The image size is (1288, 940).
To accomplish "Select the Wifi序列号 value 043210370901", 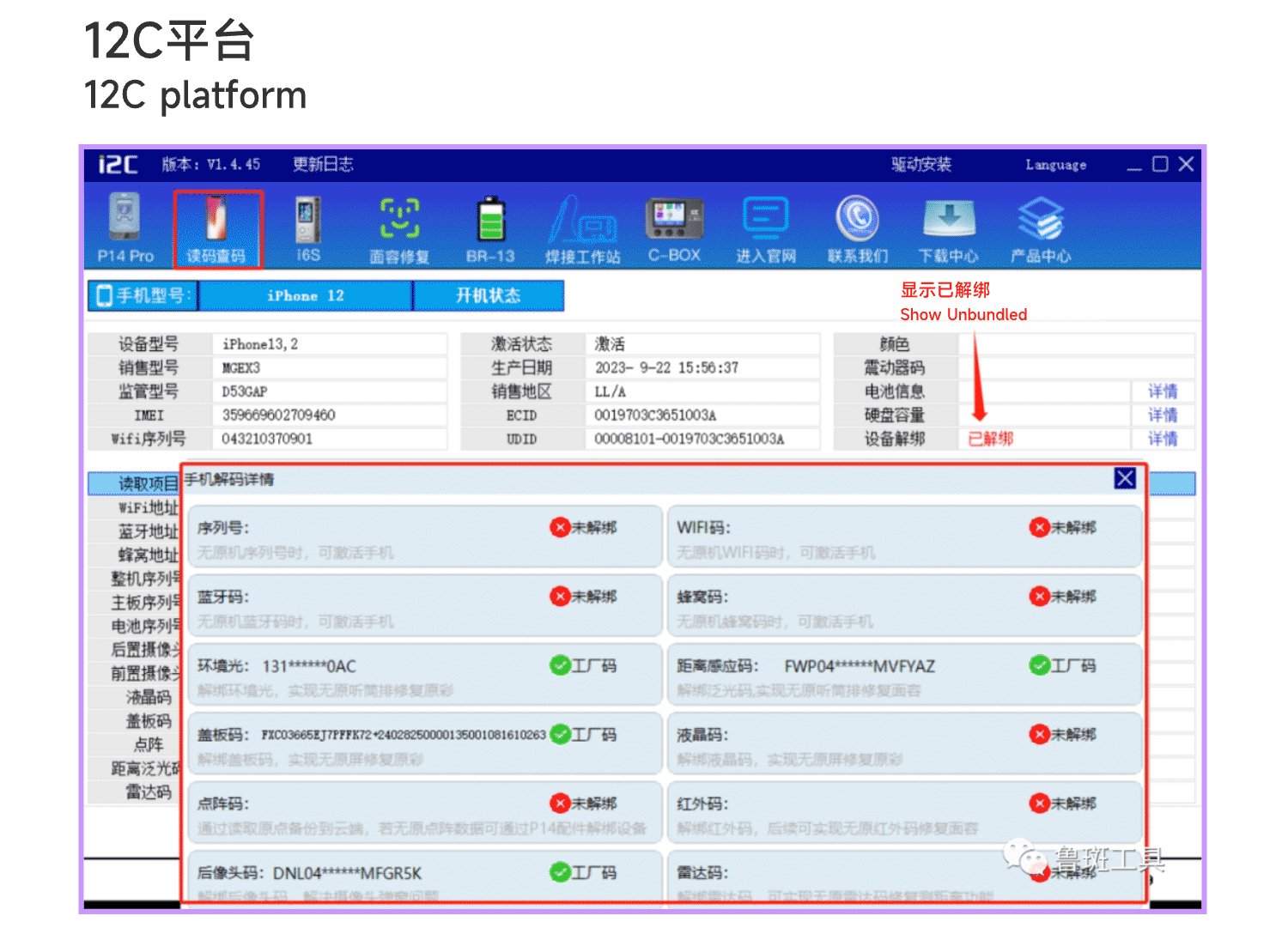I will click(x=267, y=439).
